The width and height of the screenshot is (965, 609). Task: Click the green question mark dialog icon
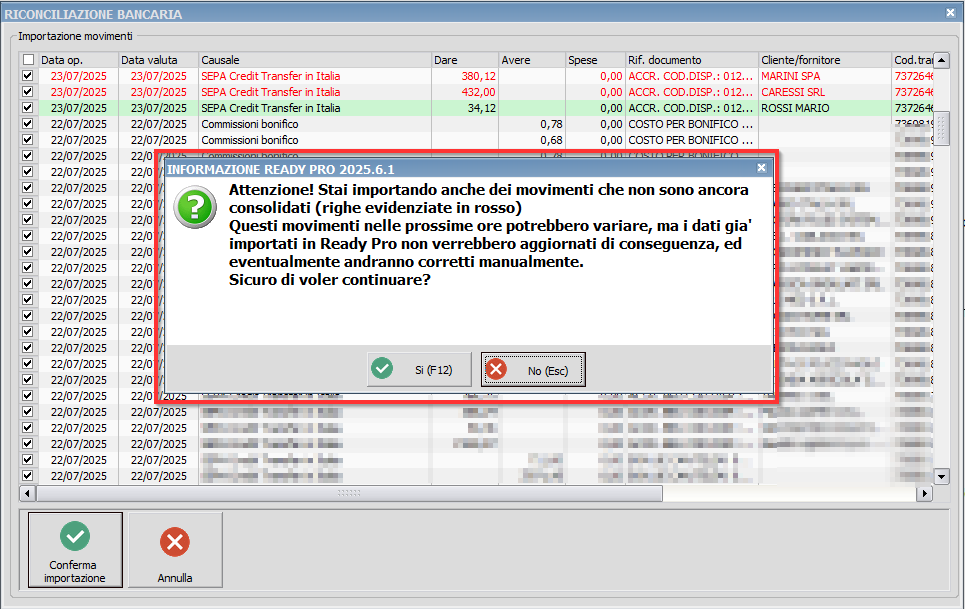pyautogui.click(x=195, y=207)
